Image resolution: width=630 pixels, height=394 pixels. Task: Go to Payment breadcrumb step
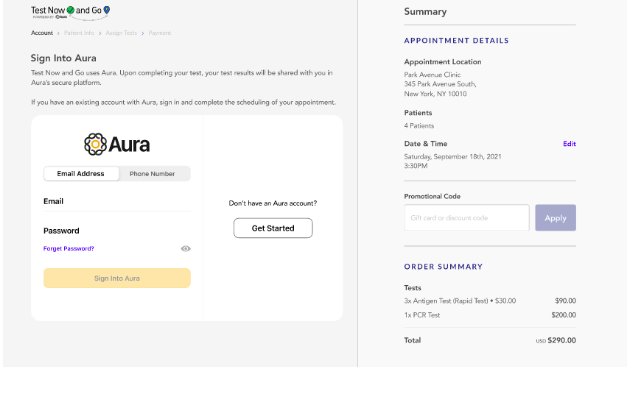(160, 33)
